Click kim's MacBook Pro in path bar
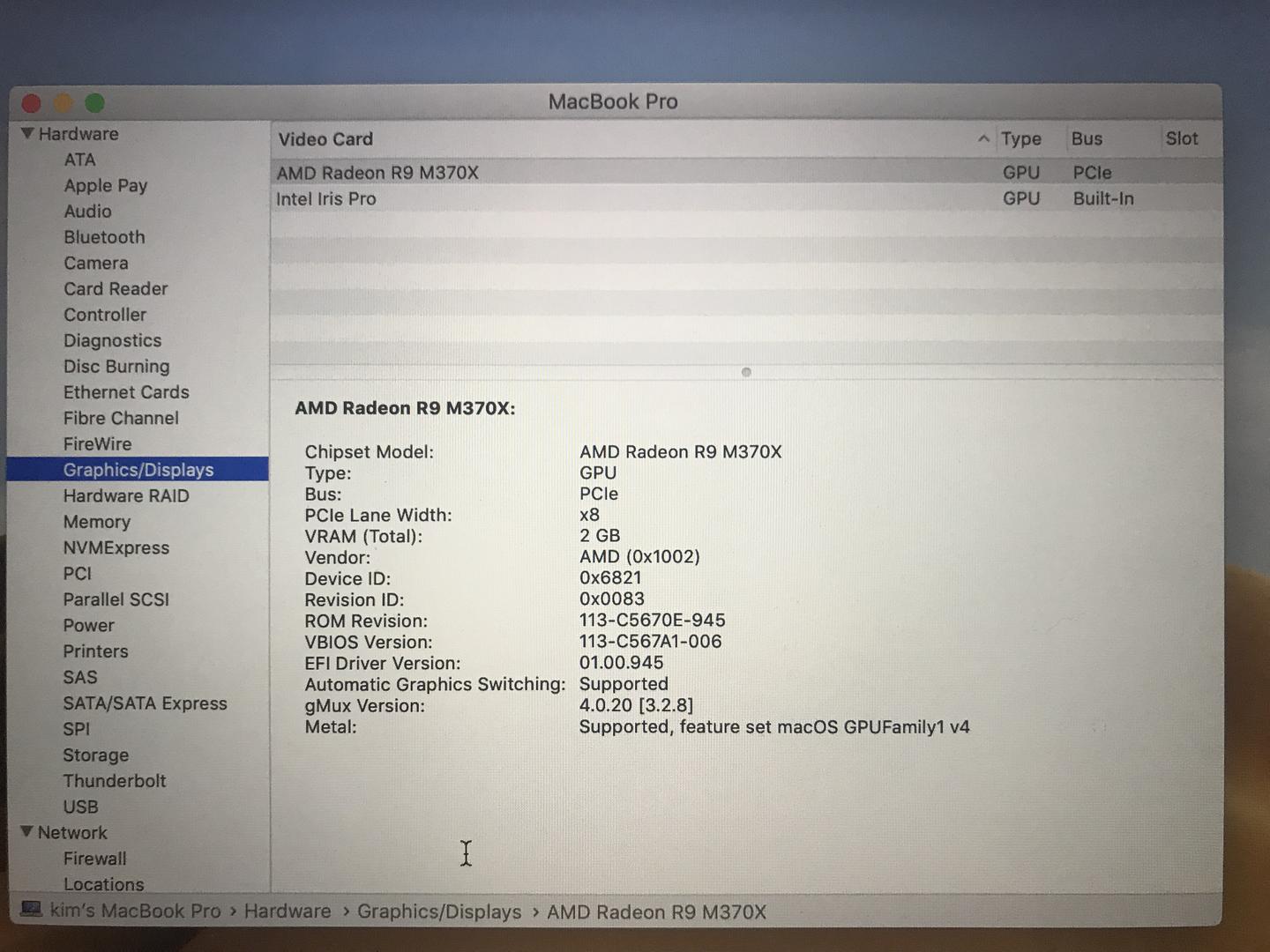1270x952 pixels. (x=135, y=911)
